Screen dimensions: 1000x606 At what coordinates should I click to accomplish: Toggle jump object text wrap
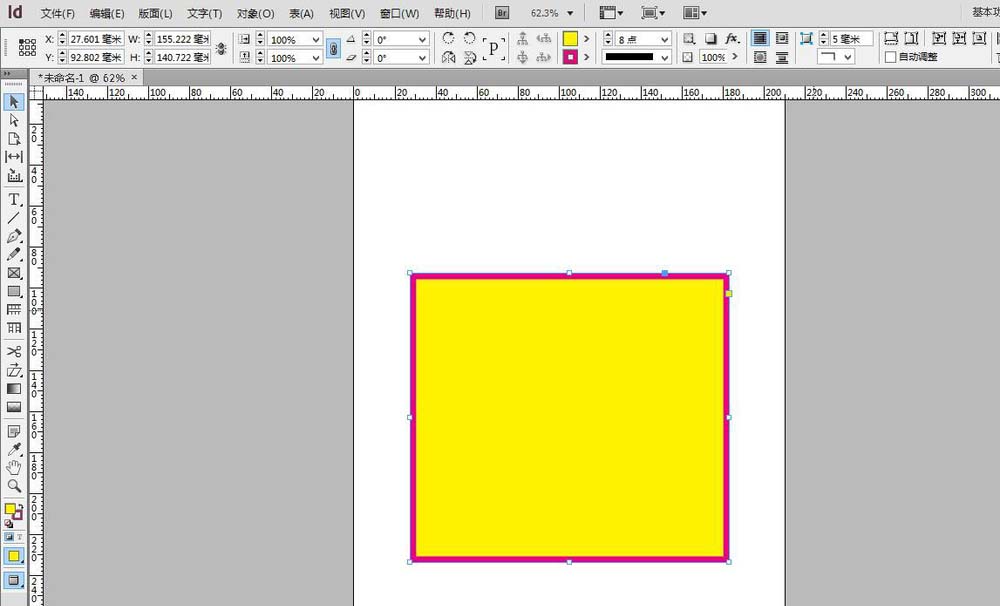point(782,57)
